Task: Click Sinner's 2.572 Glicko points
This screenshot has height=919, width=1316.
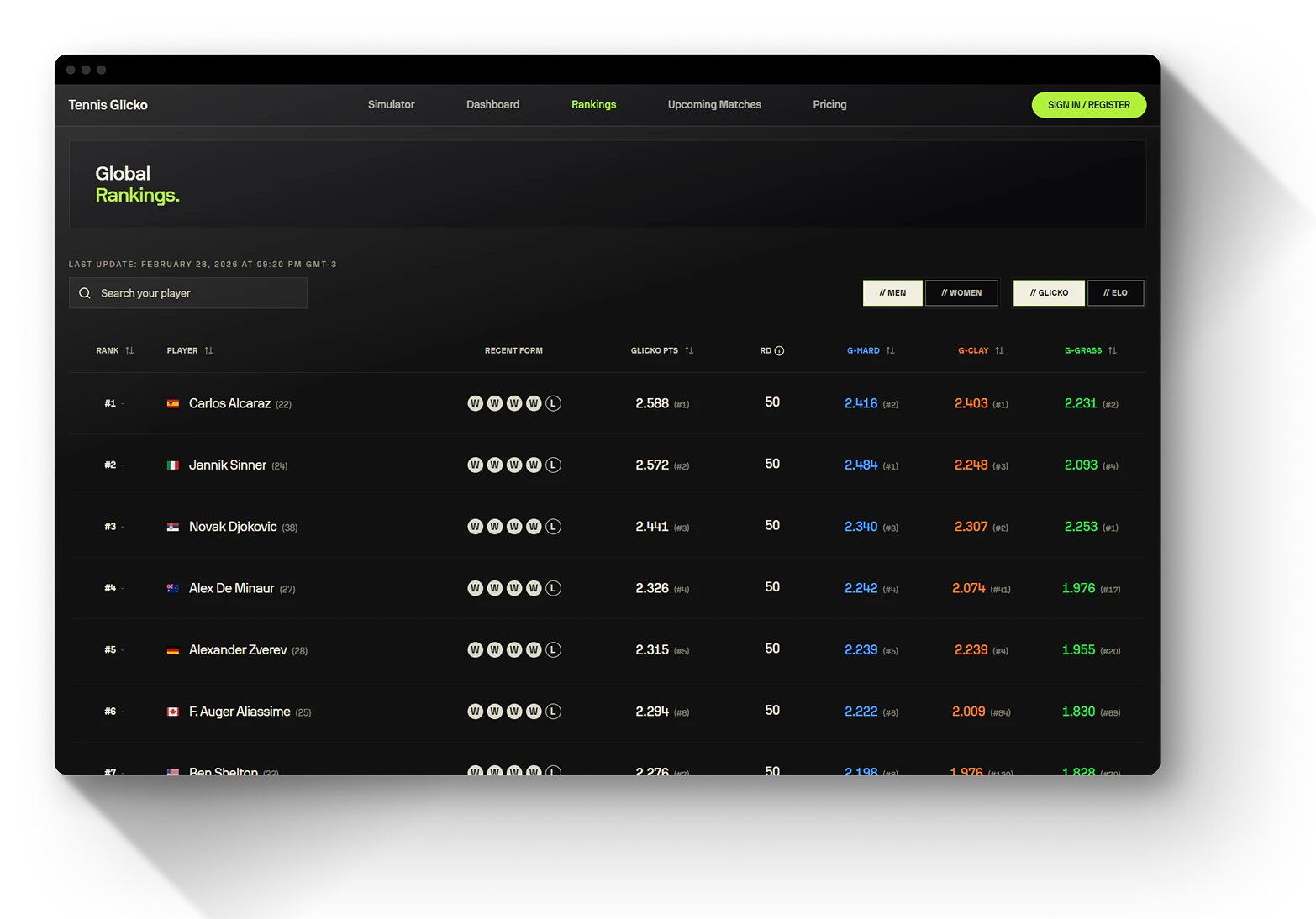Action: point(652,465)
